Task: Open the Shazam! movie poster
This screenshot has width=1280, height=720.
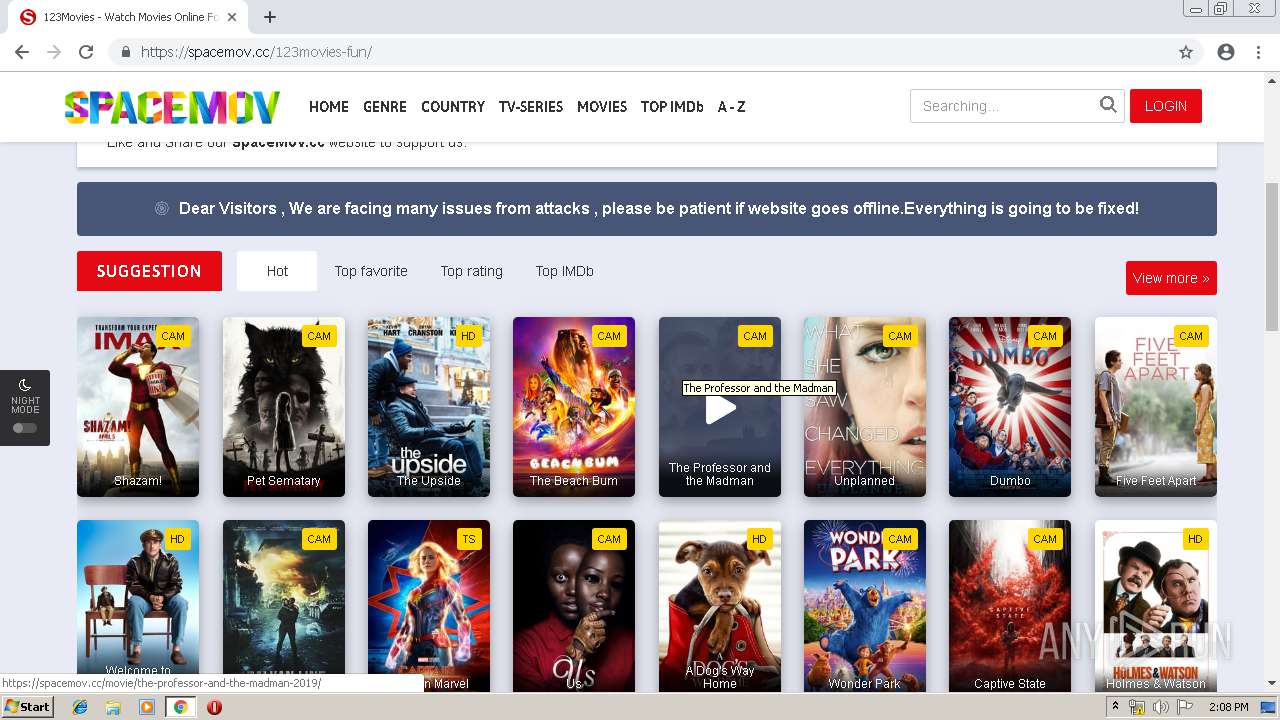Action: pos(138,407)
